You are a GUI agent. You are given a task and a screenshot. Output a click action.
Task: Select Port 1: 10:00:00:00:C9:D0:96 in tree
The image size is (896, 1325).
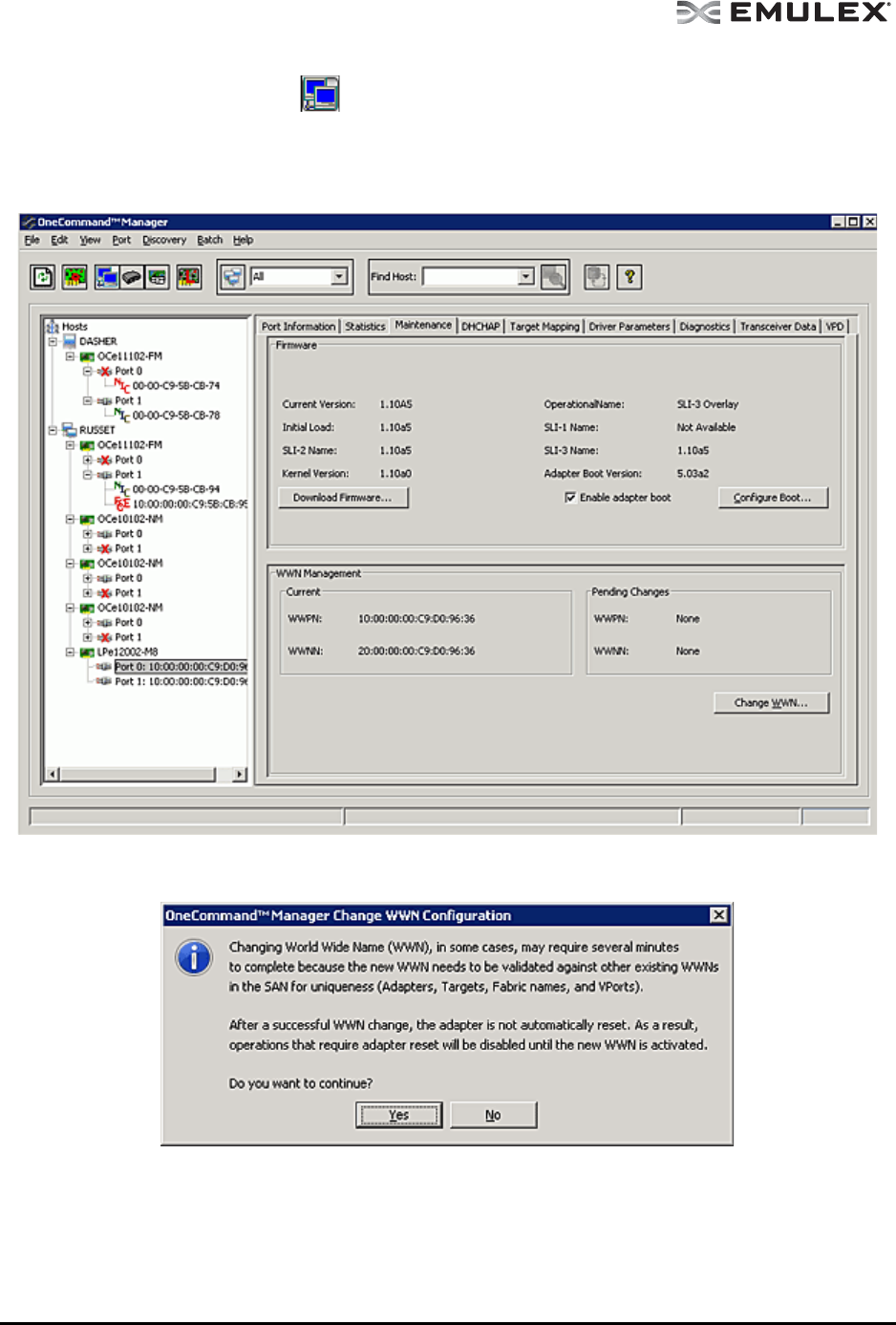pyautogui.click(x=181, y=682)
